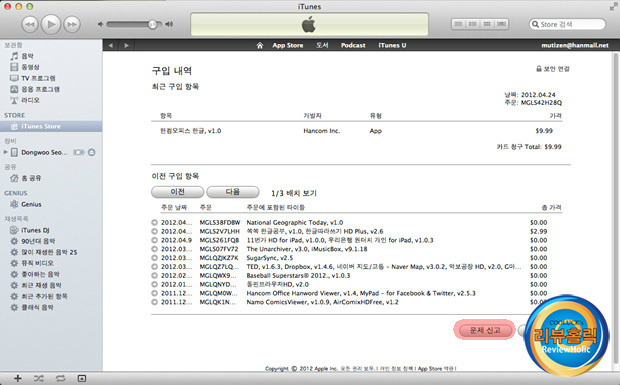The height and width of the screenshot is (385, 620).
Task: Go forward in store navigation
Action: point(127,45)
